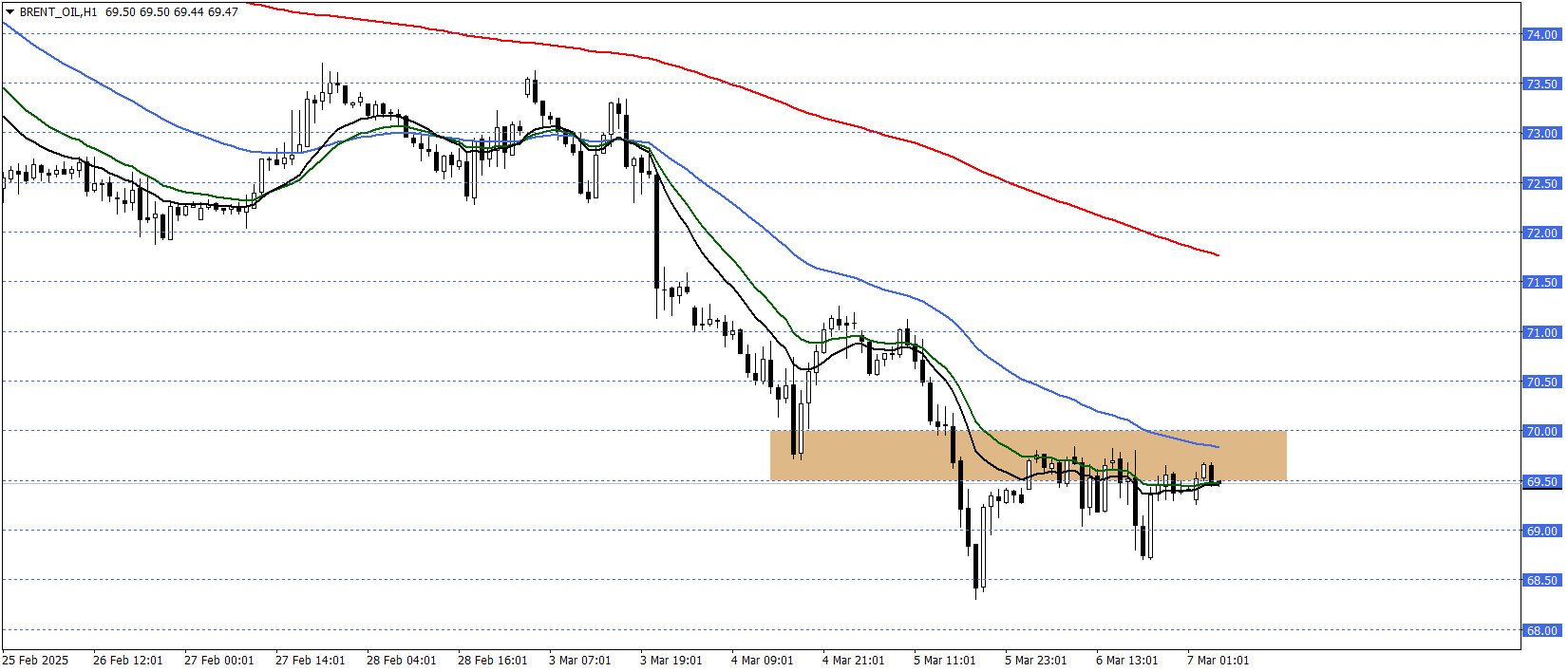
Task: Click the 73.00 price label
Action: tap(1542, 133)
